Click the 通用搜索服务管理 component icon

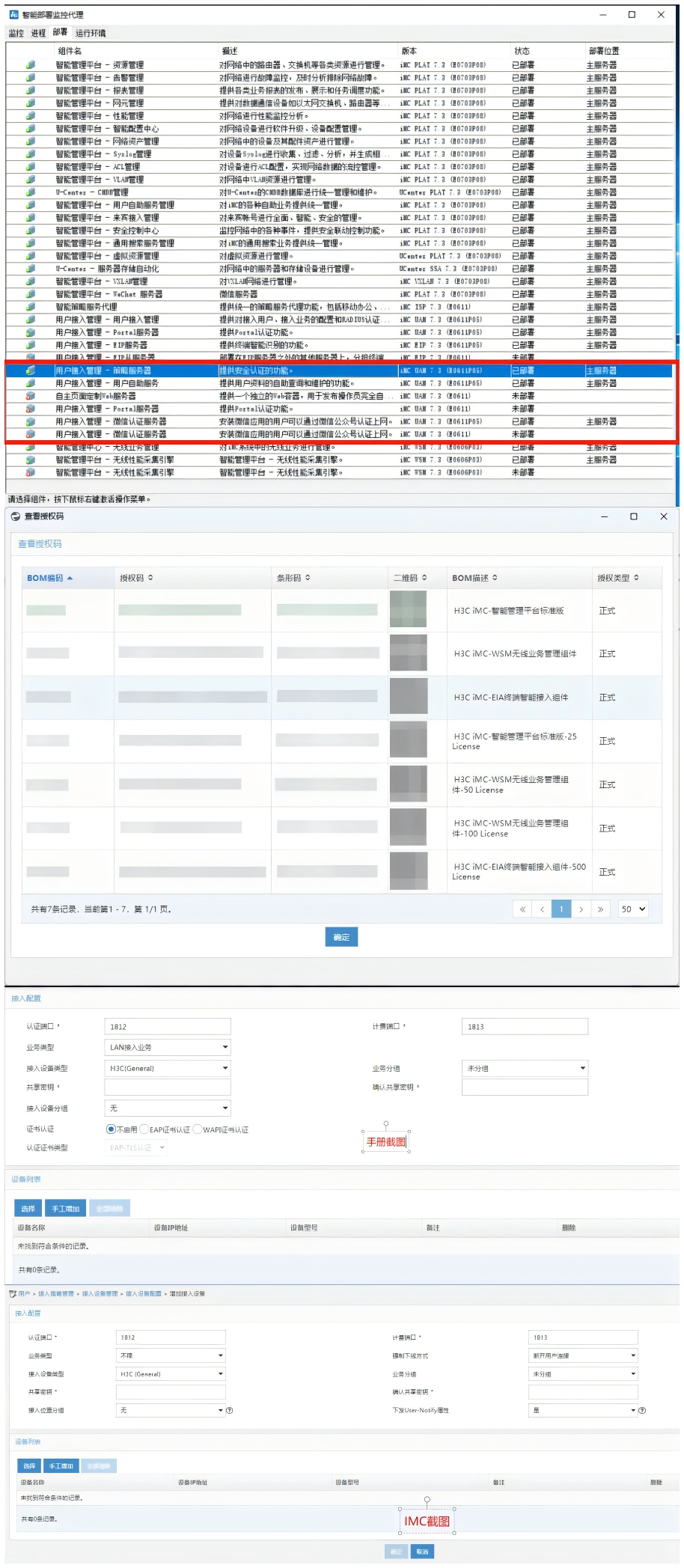coord(31,243)
